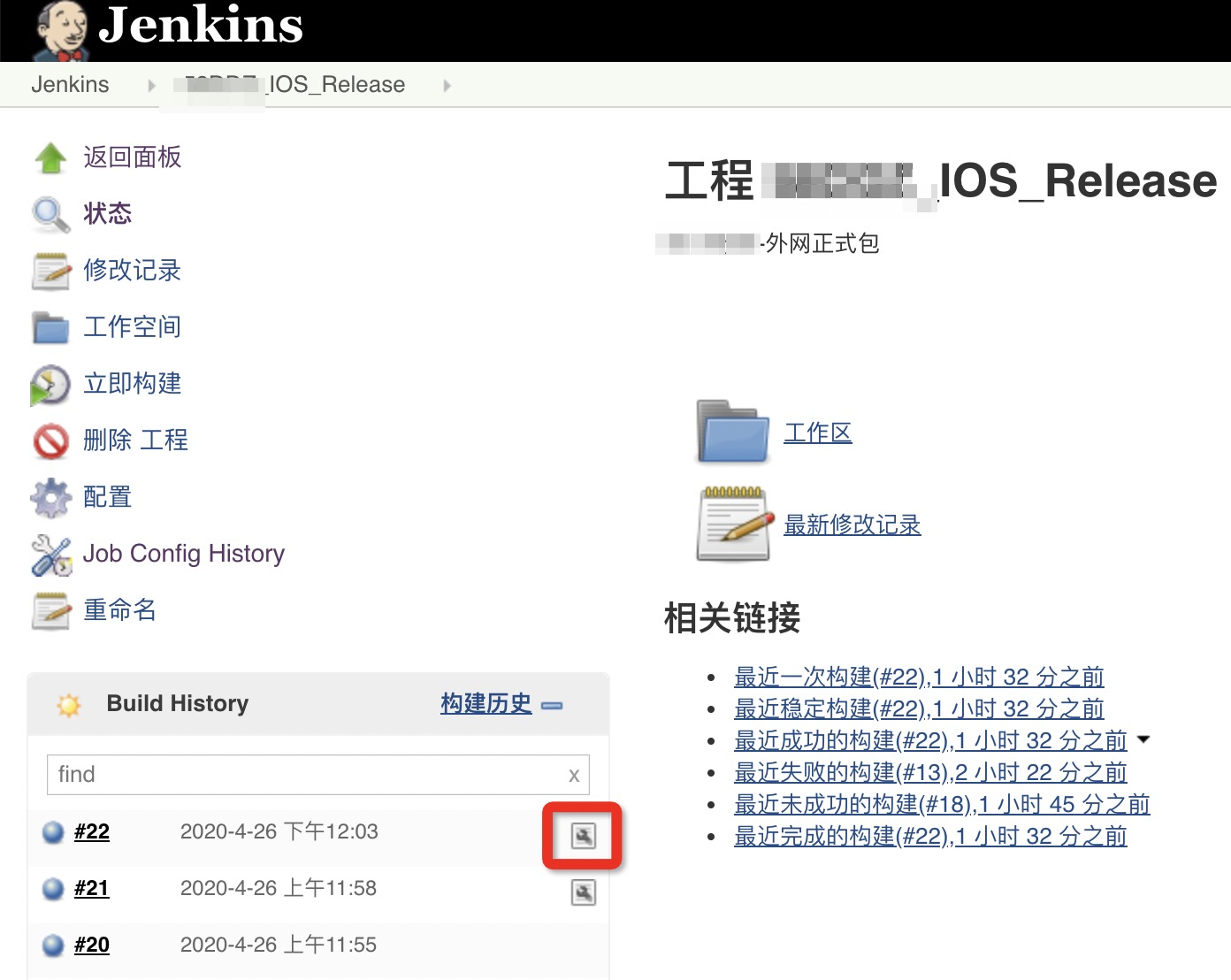Screen dimensions: 1231x980
Task: Open the 最新修改记录 link
Action: click(x=853, y=524)
